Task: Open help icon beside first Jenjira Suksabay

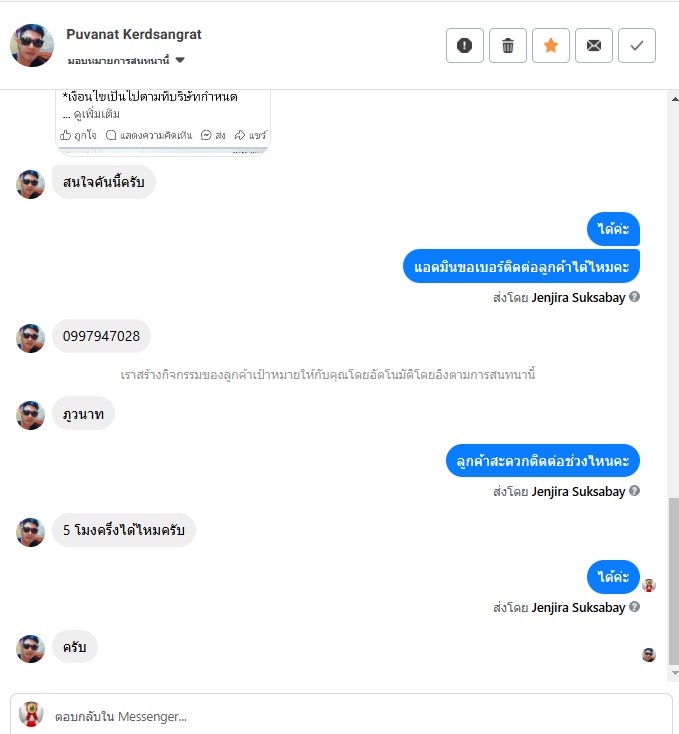Action: click(634, 297)
